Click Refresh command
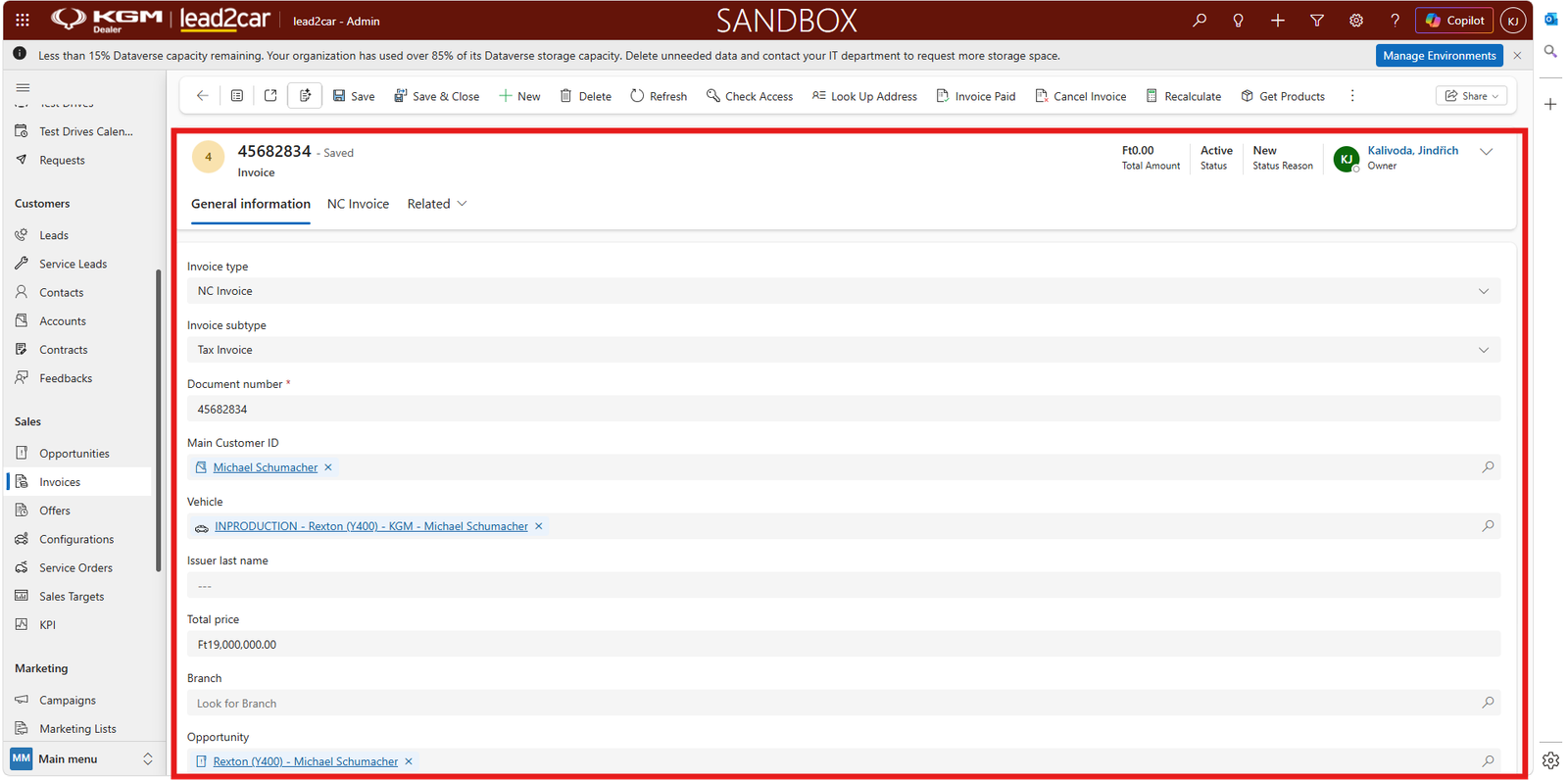The width and height of the screenshot is (1568, 780). [x=659, y=96]
